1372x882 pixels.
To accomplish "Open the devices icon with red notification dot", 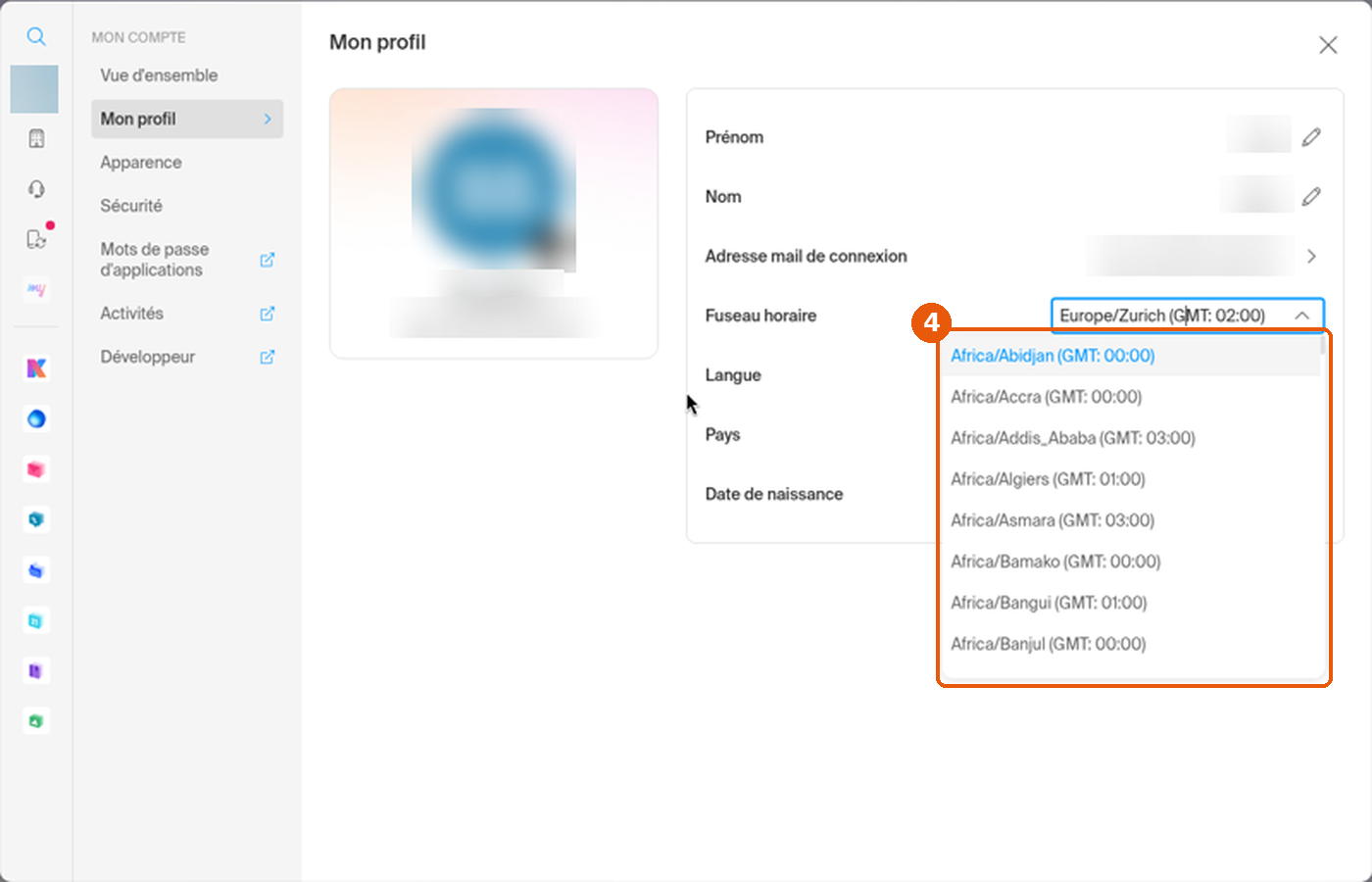I will tap(36, 239).
